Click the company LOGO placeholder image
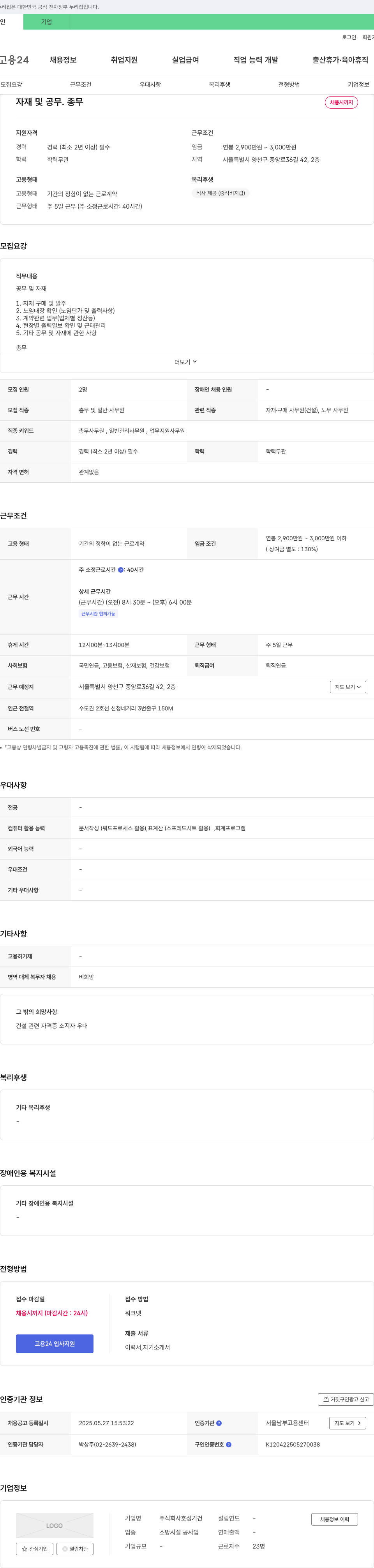 (x=55, y=1526)
